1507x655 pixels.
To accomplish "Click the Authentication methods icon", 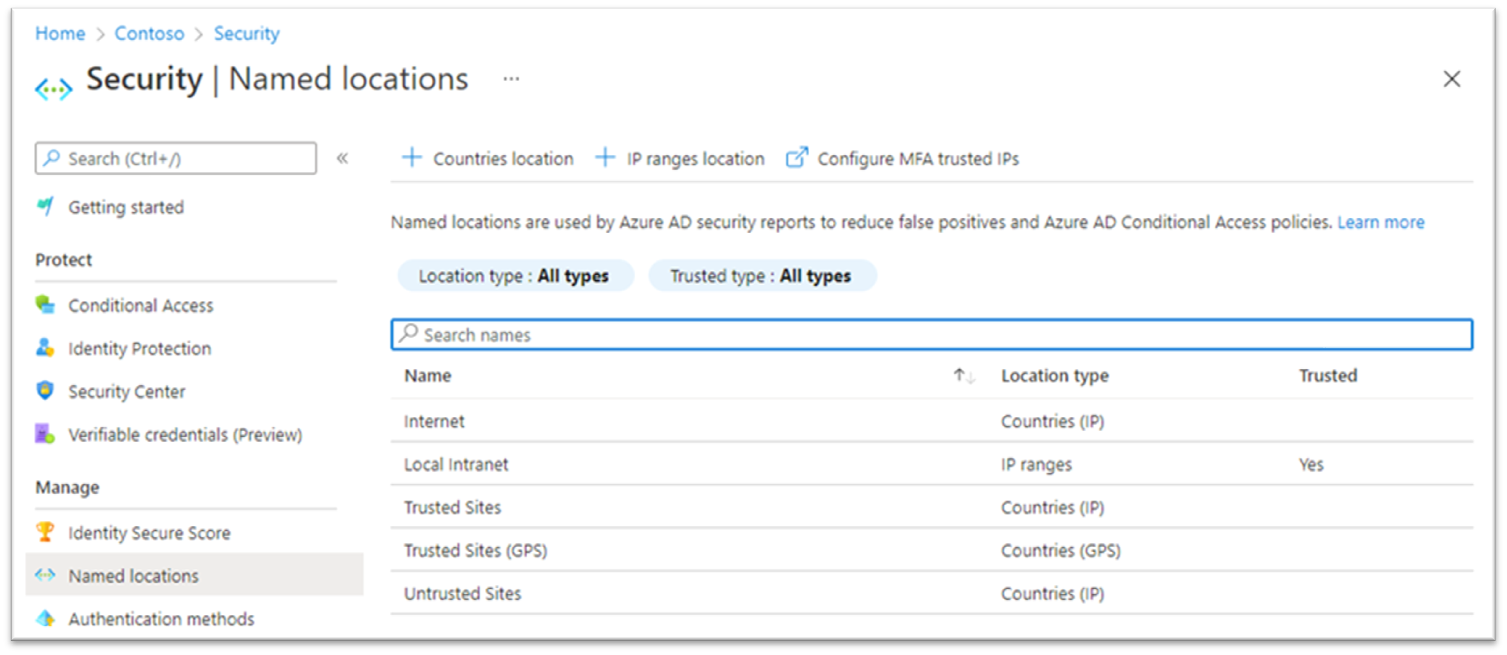I will coord(45,618).
